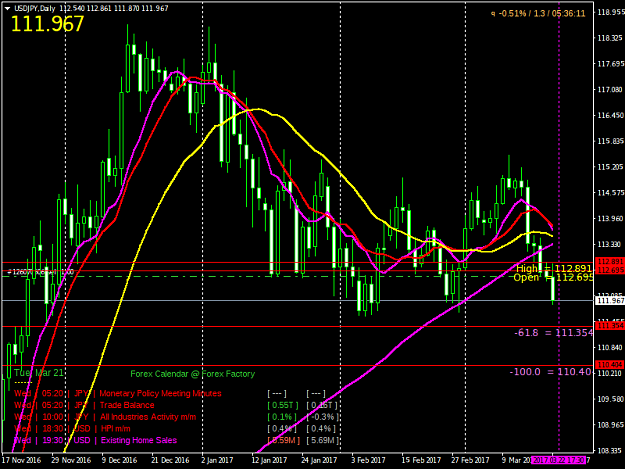The width and height of the screenshot is (625, 469).
Task: Select the white 111.967 current price tag
Action: pyautogui.click(x=610, y=300)
